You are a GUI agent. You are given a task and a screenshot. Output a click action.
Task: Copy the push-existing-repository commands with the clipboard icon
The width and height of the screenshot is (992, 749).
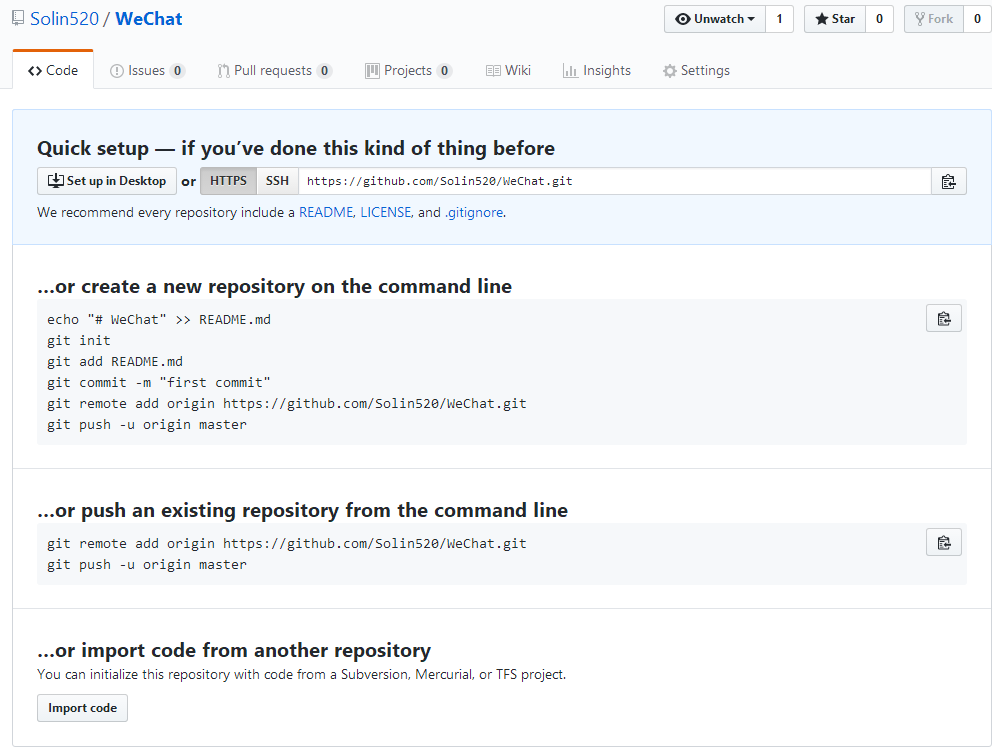pyautogui.click(x=943, y=542)
